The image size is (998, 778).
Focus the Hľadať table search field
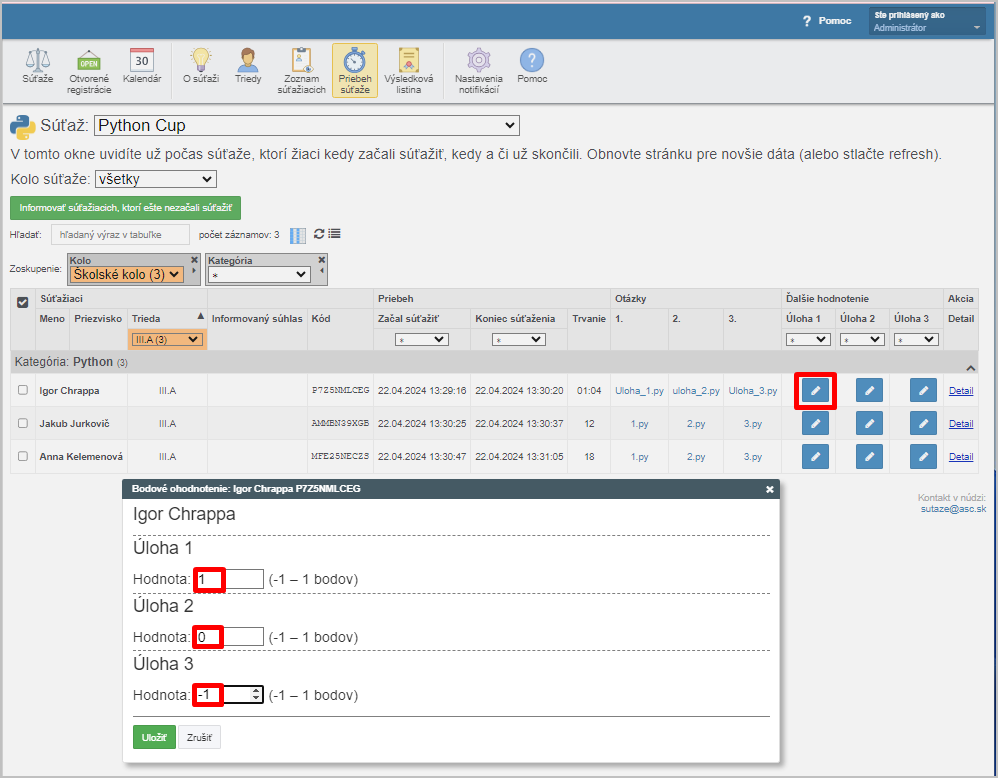120,235
